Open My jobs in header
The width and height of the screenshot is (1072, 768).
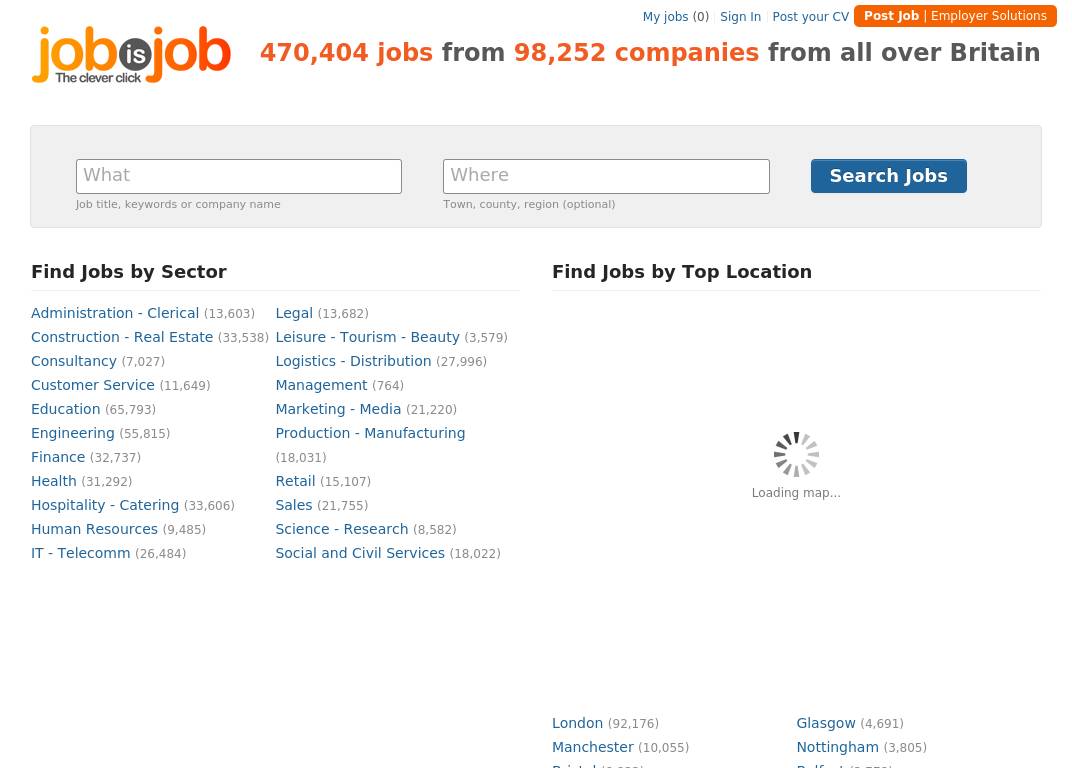(x=665, y=17)
